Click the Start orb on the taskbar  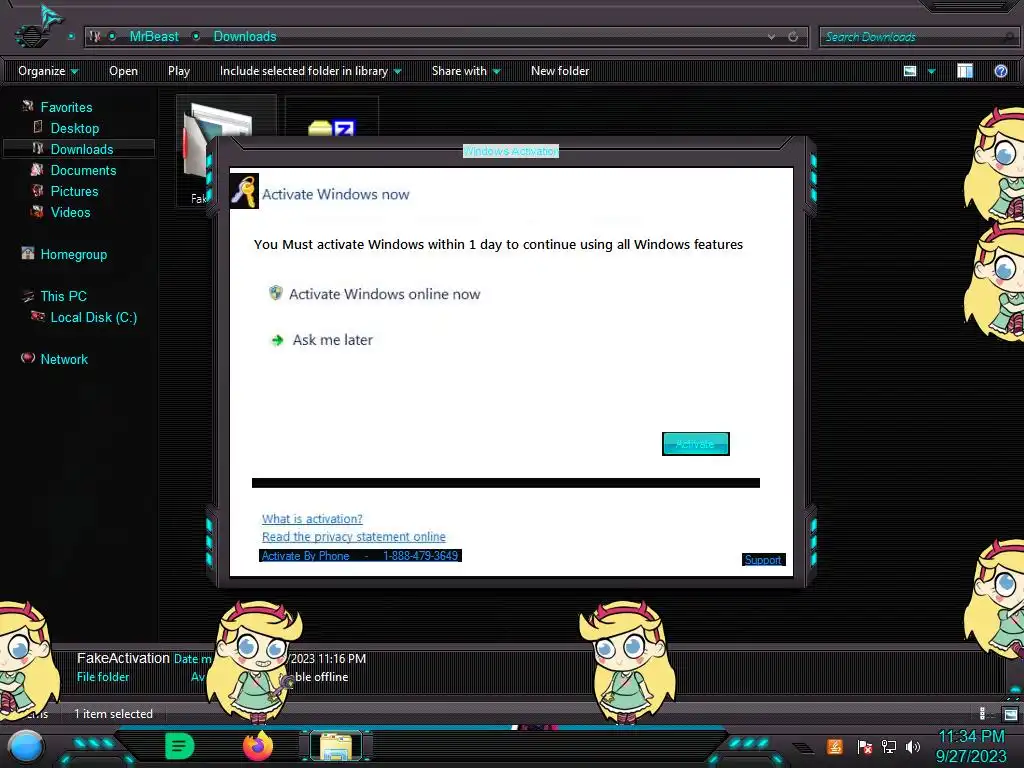point(26,748)
